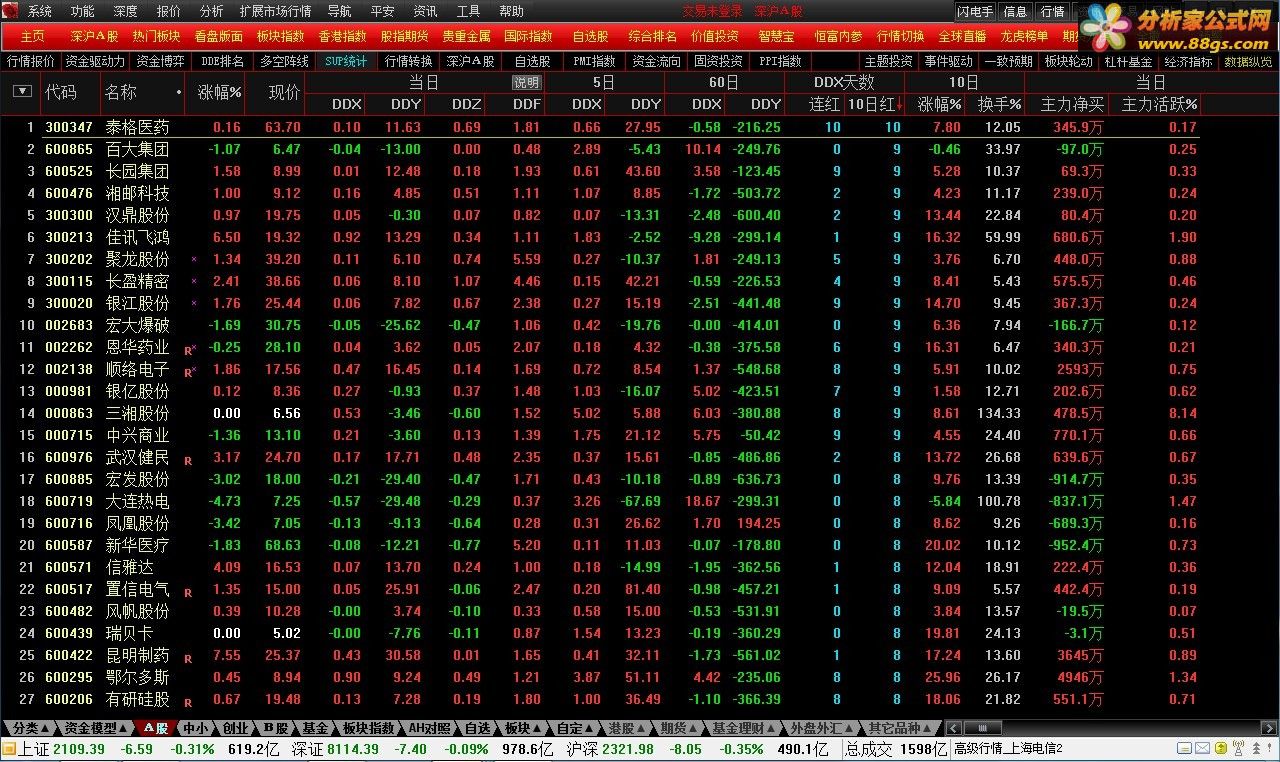Screen dimensions: 1280x762
Task: Select stock row 佳讯飞鸿
Action: click(600, 237)
